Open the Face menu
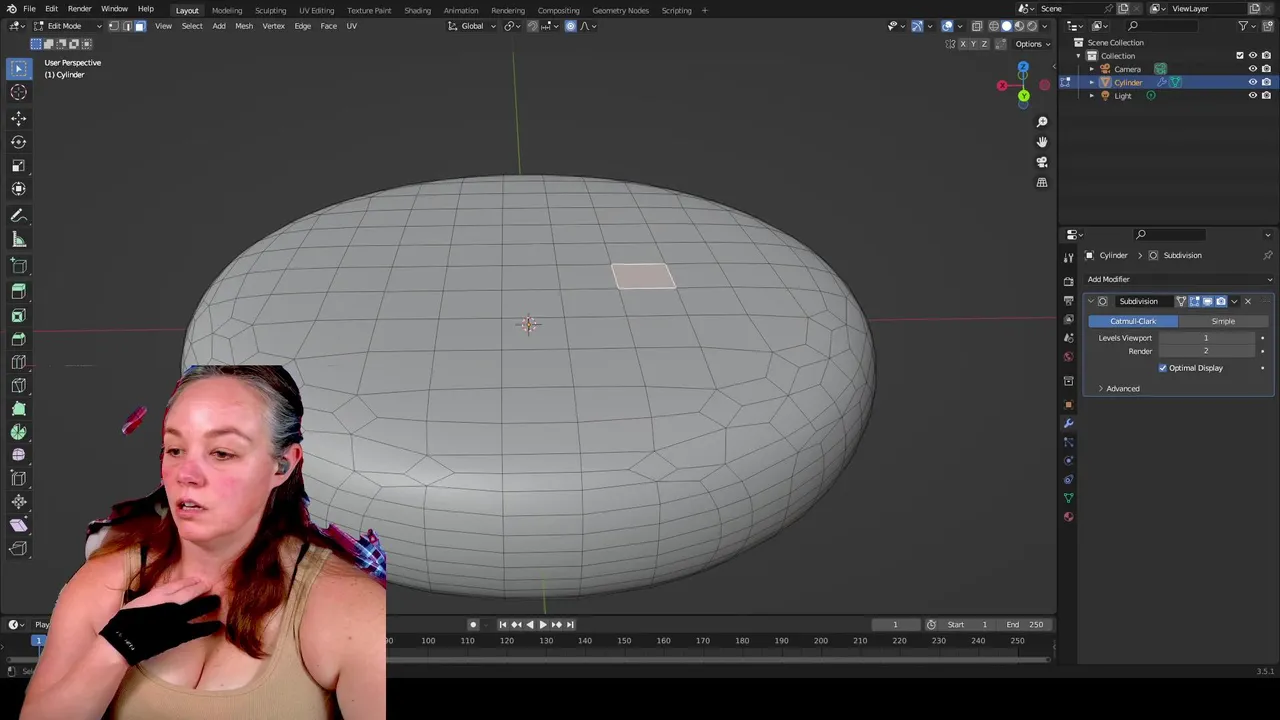The image size is (1280, 720). pos(328,26)
